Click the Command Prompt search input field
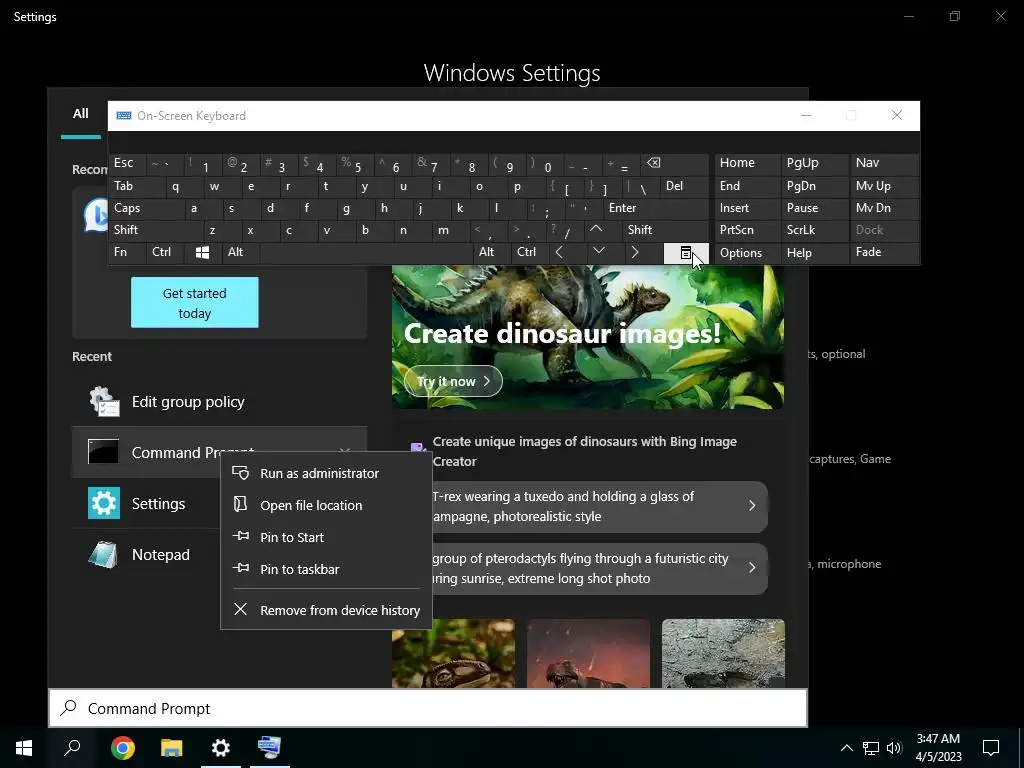This screenshot has width=1024, height=768. (x=428, y=709)
